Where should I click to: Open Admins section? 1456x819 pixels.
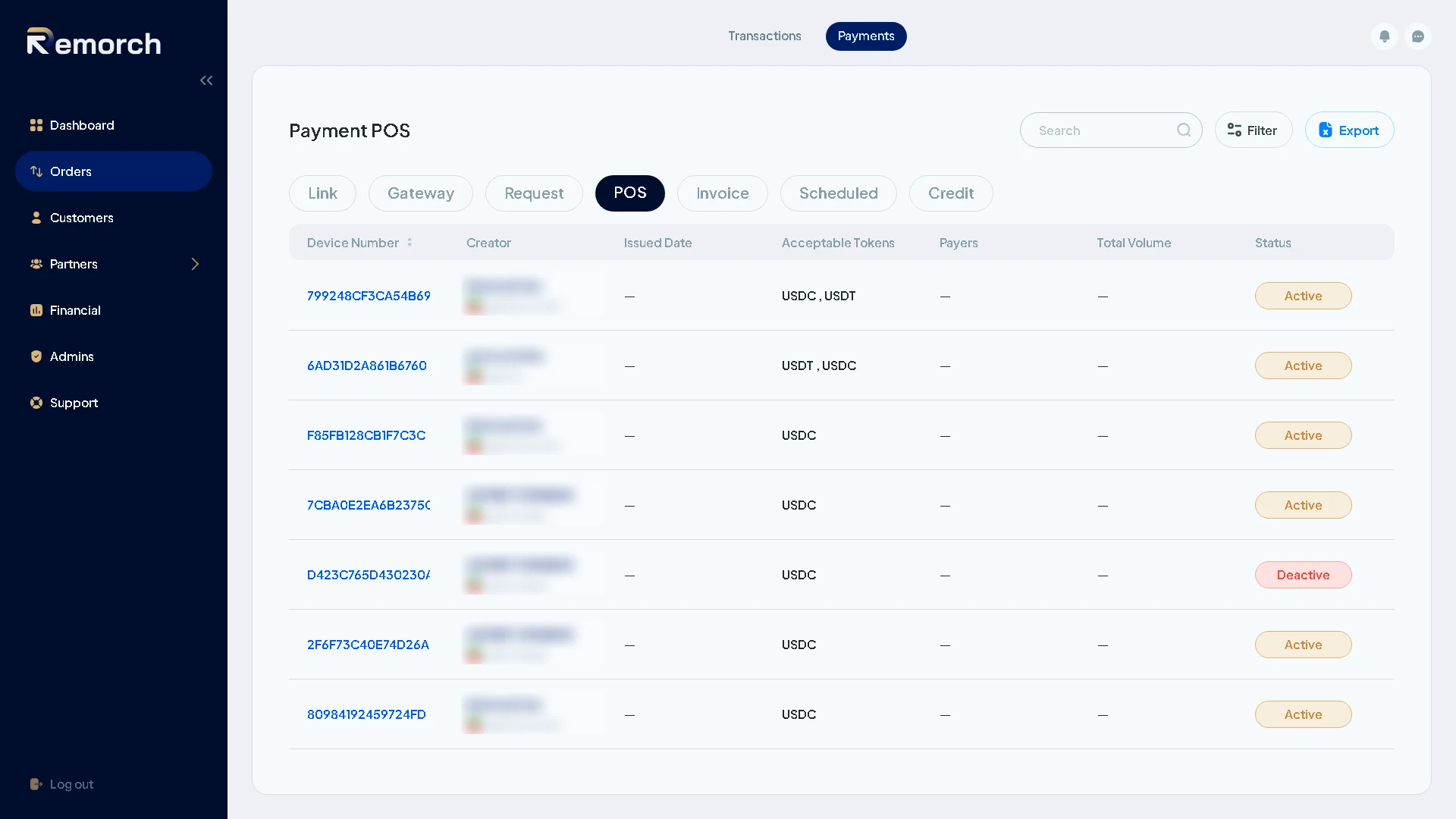(114, 356)
